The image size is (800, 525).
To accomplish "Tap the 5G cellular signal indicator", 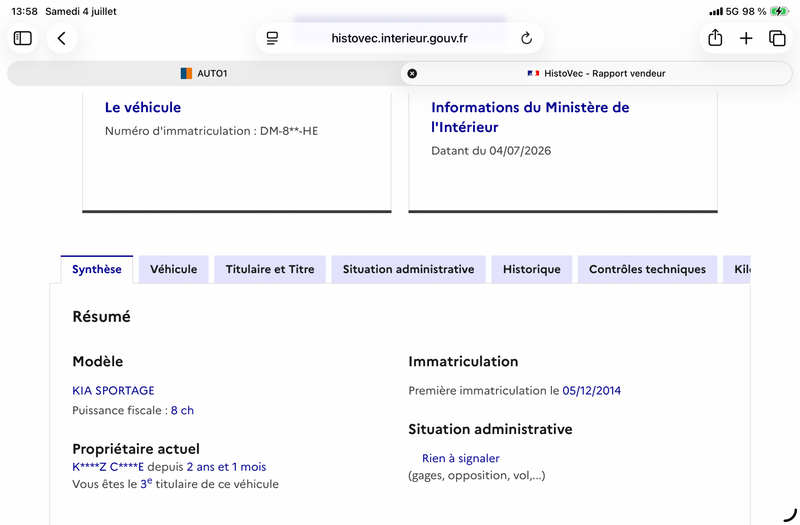I will click(724, 11).
